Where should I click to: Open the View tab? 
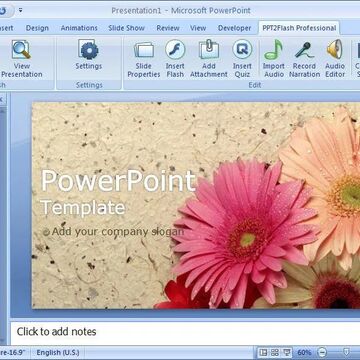coord(198,28)
